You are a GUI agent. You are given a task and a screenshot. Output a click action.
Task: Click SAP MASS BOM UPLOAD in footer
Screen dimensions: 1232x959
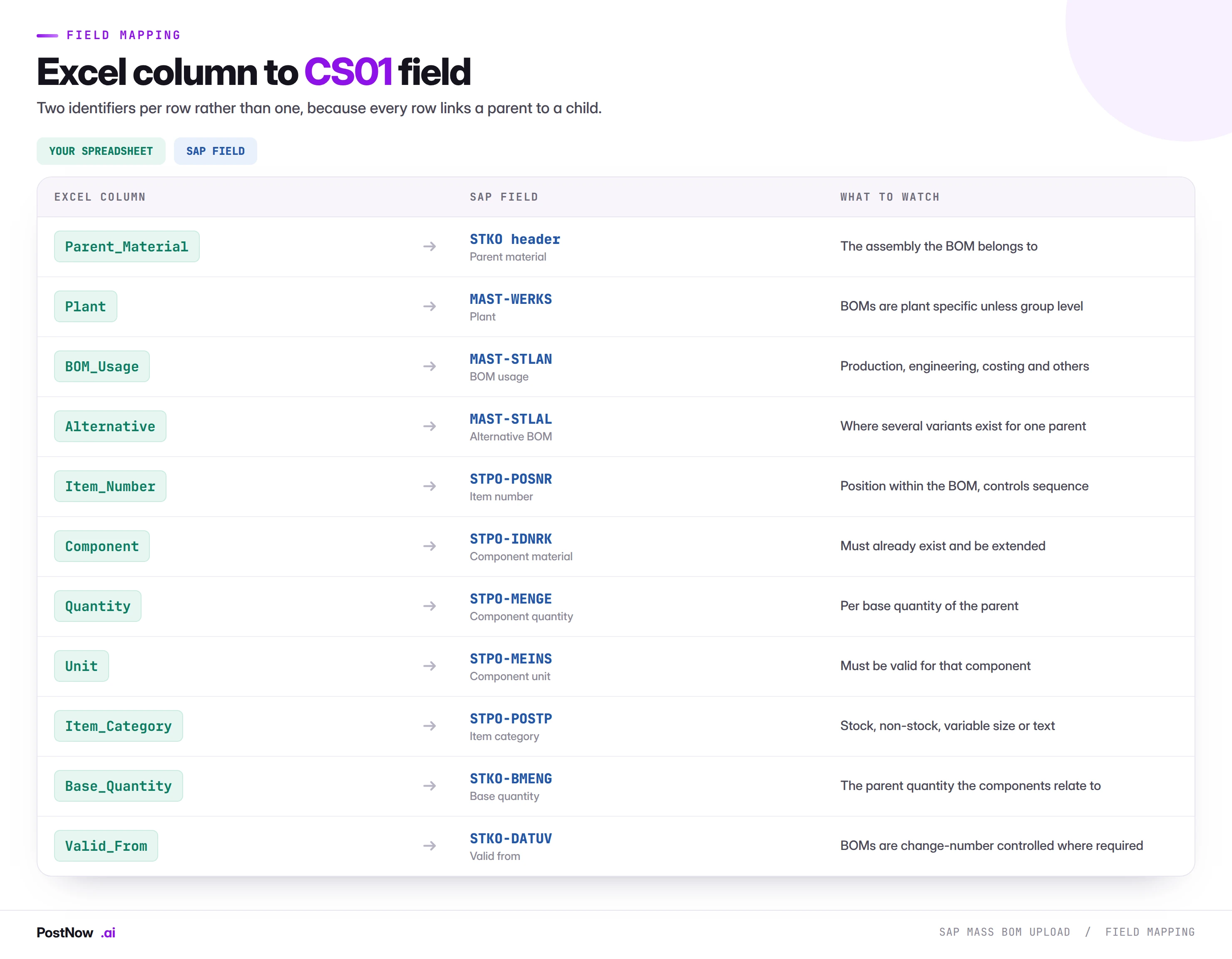click(1005, 932)
